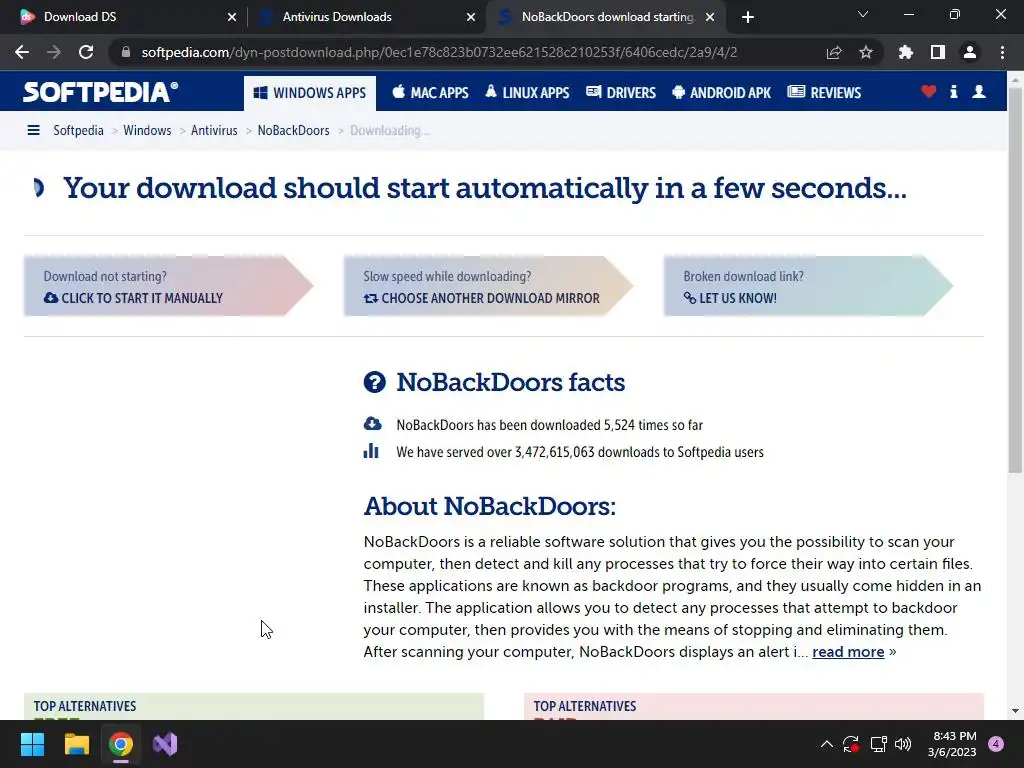1024x768 pixels.
Task: Click the forward navigation arrow
Action: tap(54, 52)
